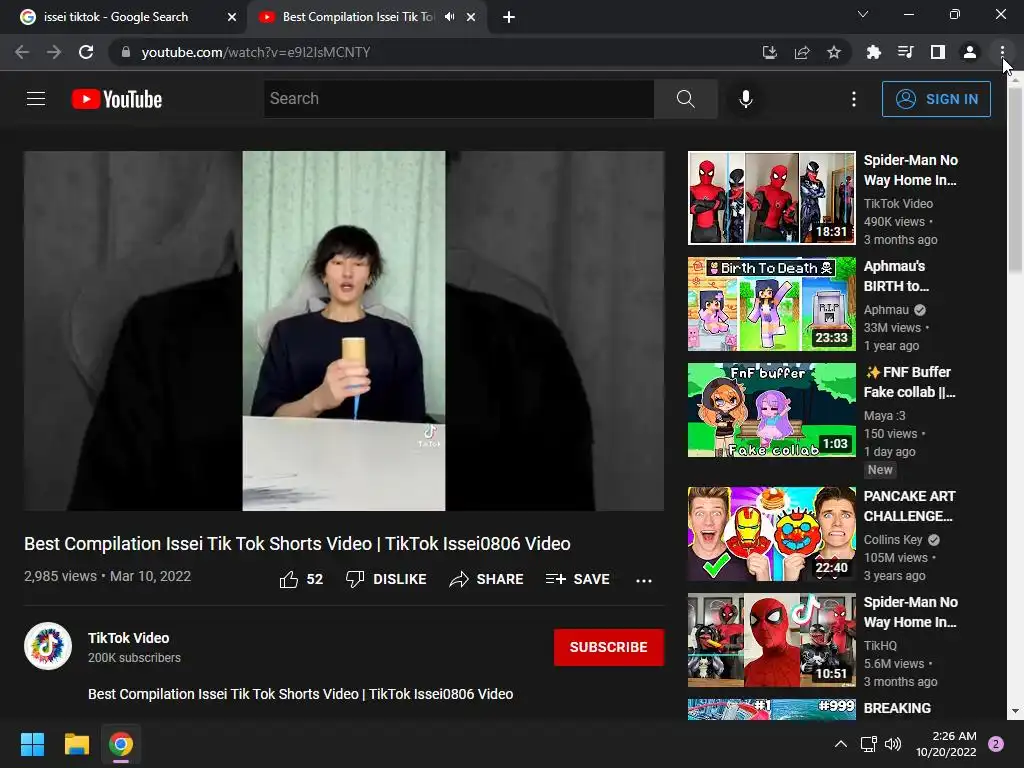Open Windows Start menu

[x=32, y=744]
